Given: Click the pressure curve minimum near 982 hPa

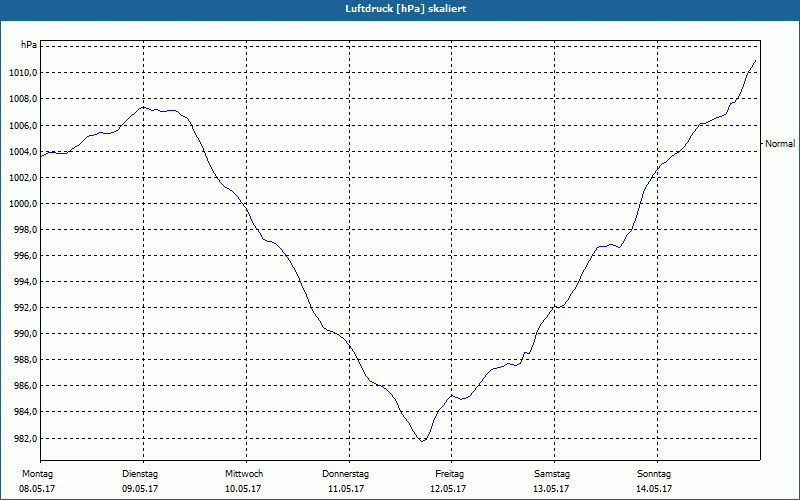Looking at the screenshot, I should (x=422, y=441).
